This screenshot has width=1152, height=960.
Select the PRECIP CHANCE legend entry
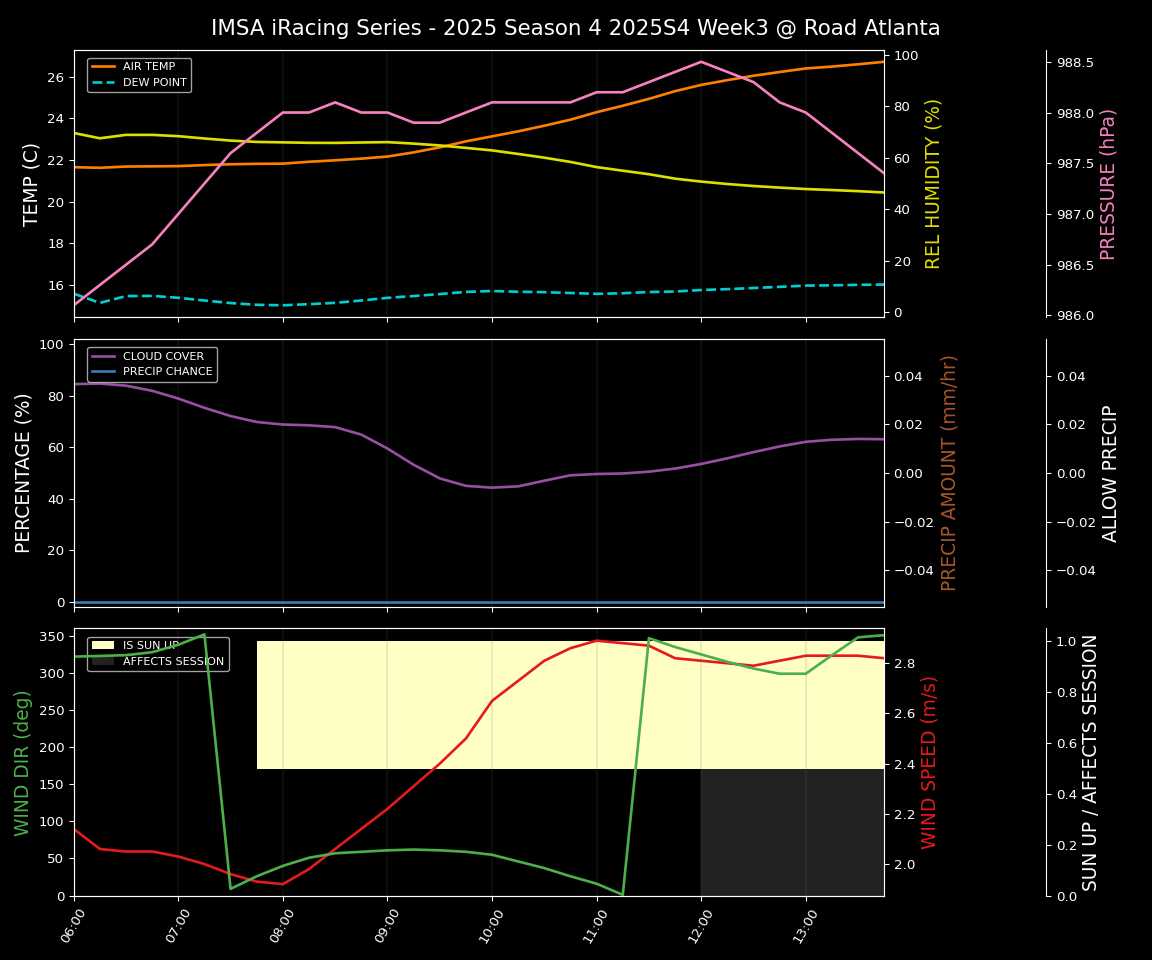pos(167,372)
